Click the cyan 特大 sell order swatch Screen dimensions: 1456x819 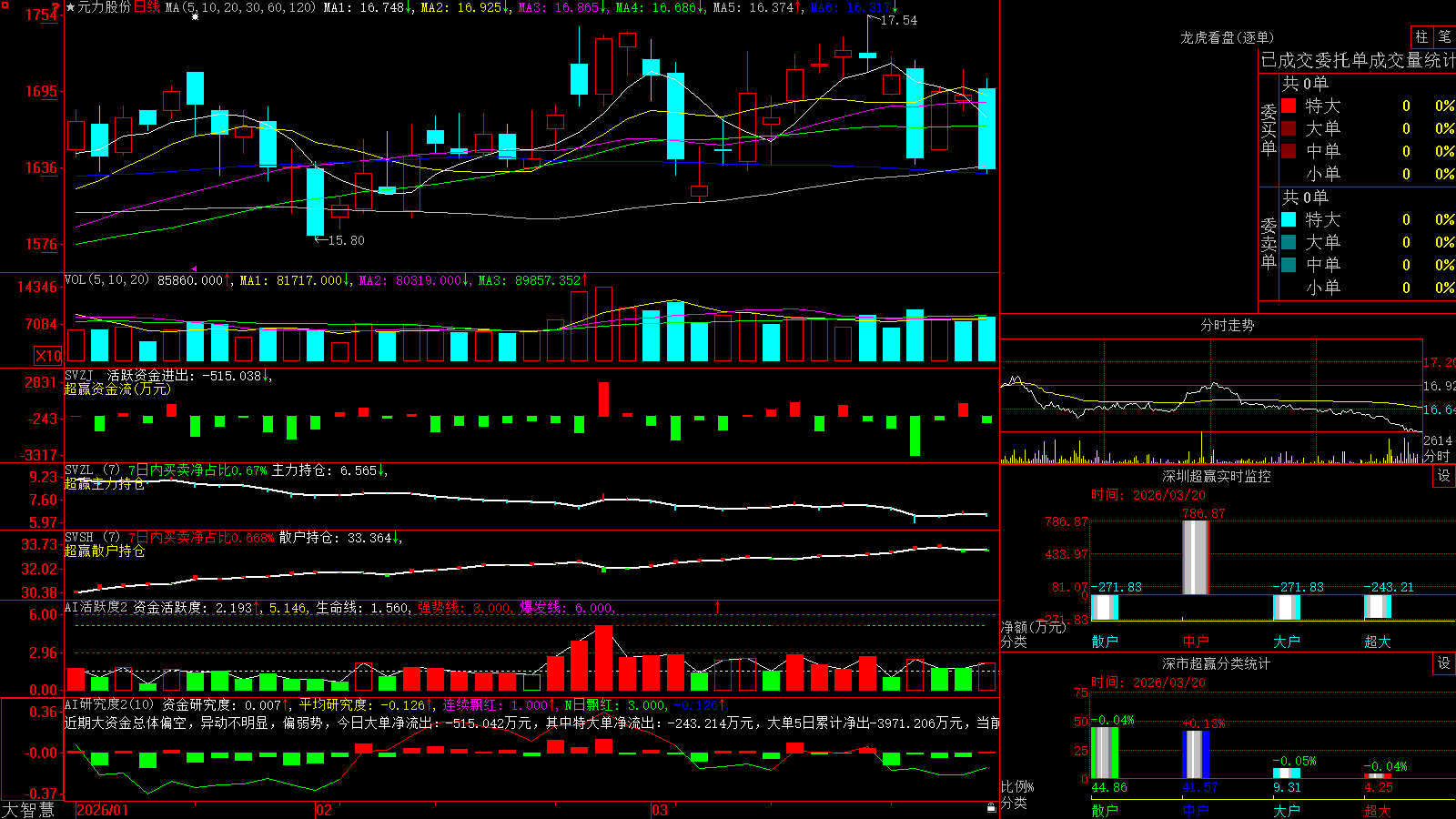point(1289,219)
